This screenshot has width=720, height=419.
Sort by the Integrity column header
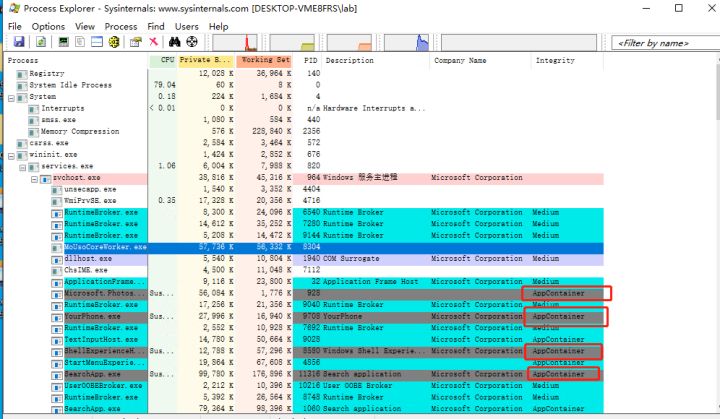pos(567,60)
